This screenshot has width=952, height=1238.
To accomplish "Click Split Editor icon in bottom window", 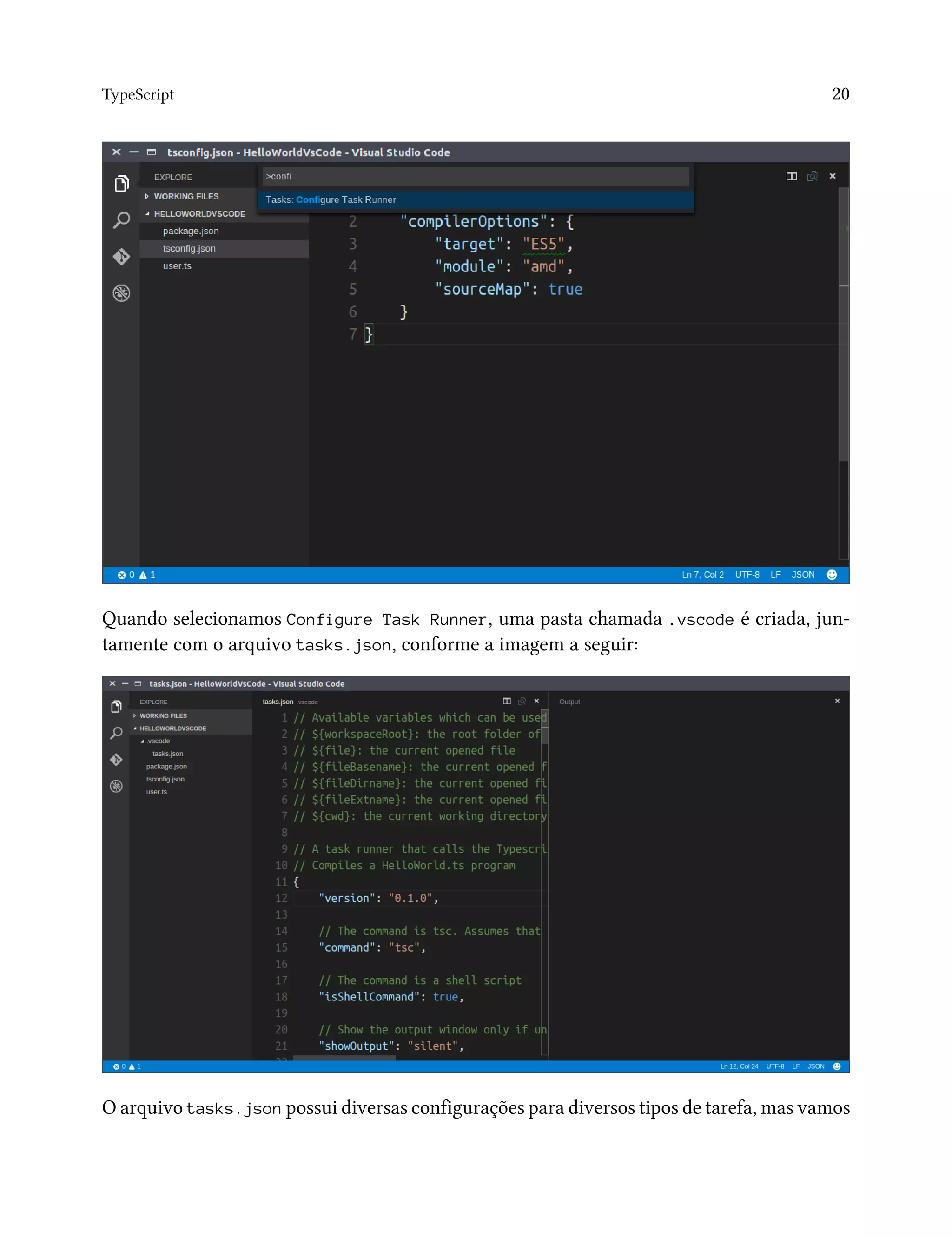I will tap(507, 701).
